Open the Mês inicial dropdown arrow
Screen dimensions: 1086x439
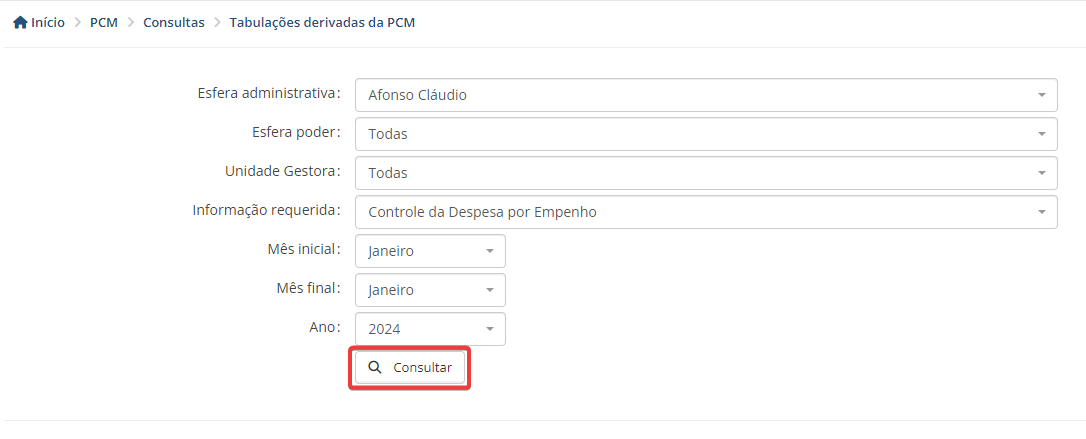click(x=490, y=251)
